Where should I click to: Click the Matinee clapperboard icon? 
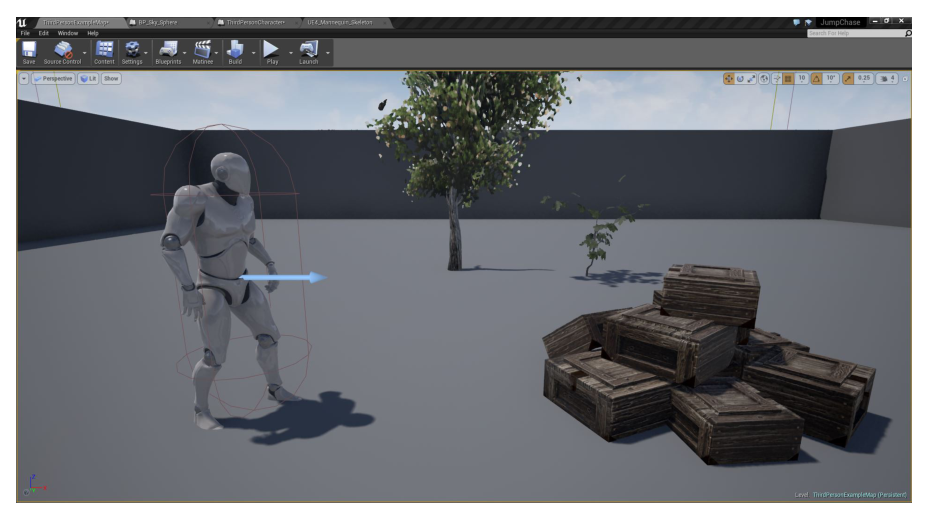coord(203,49)
